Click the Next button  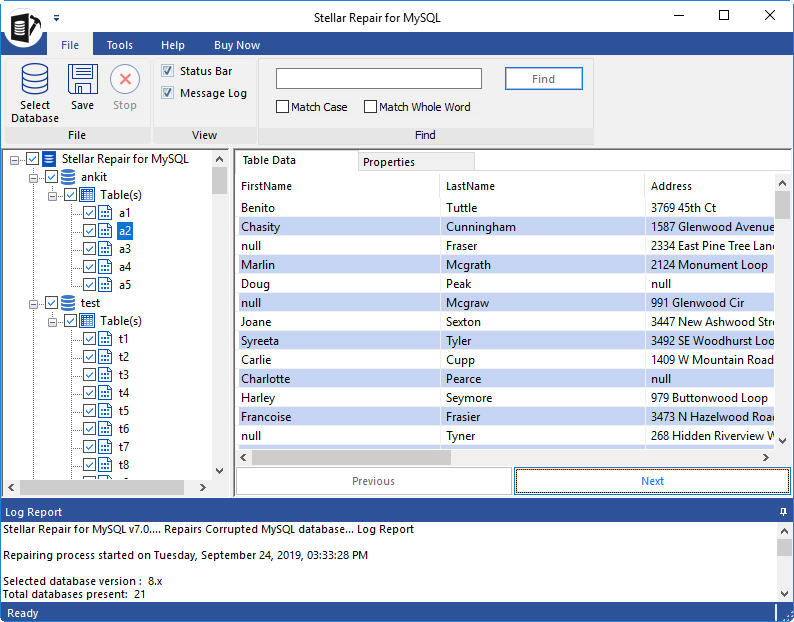[652, 481]
